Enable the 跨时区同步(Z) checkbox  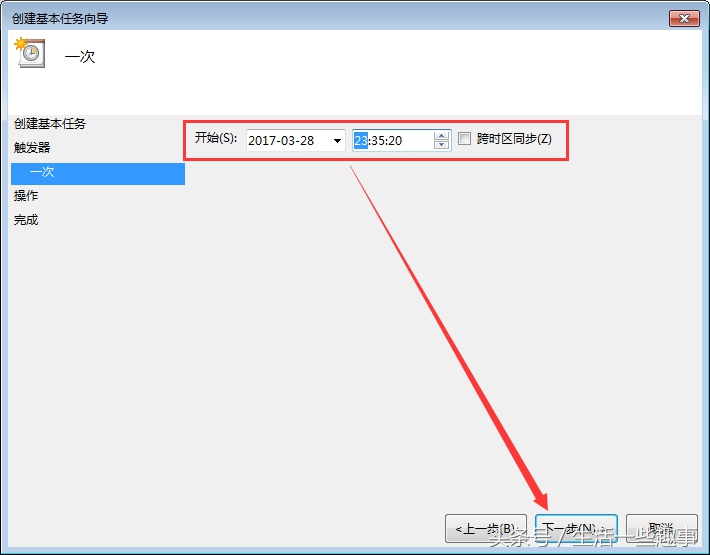[464, 139]
